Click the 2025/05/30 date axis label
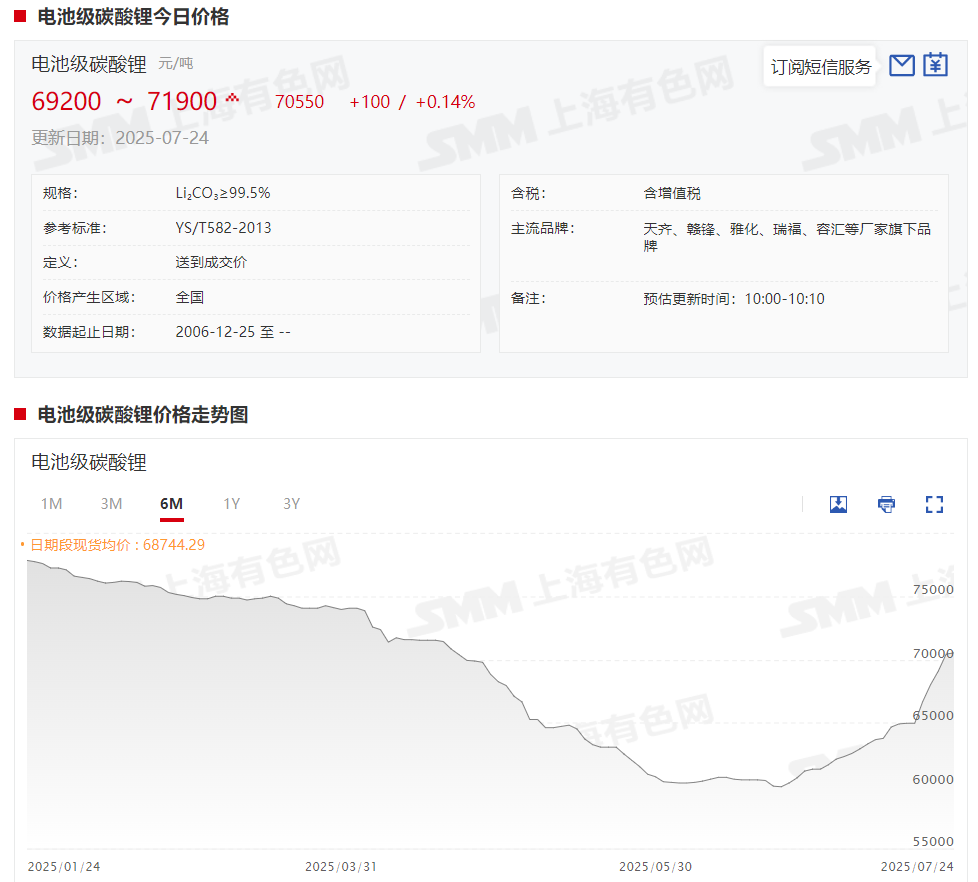Screen dimensions: 978x882 click(655, 866)
